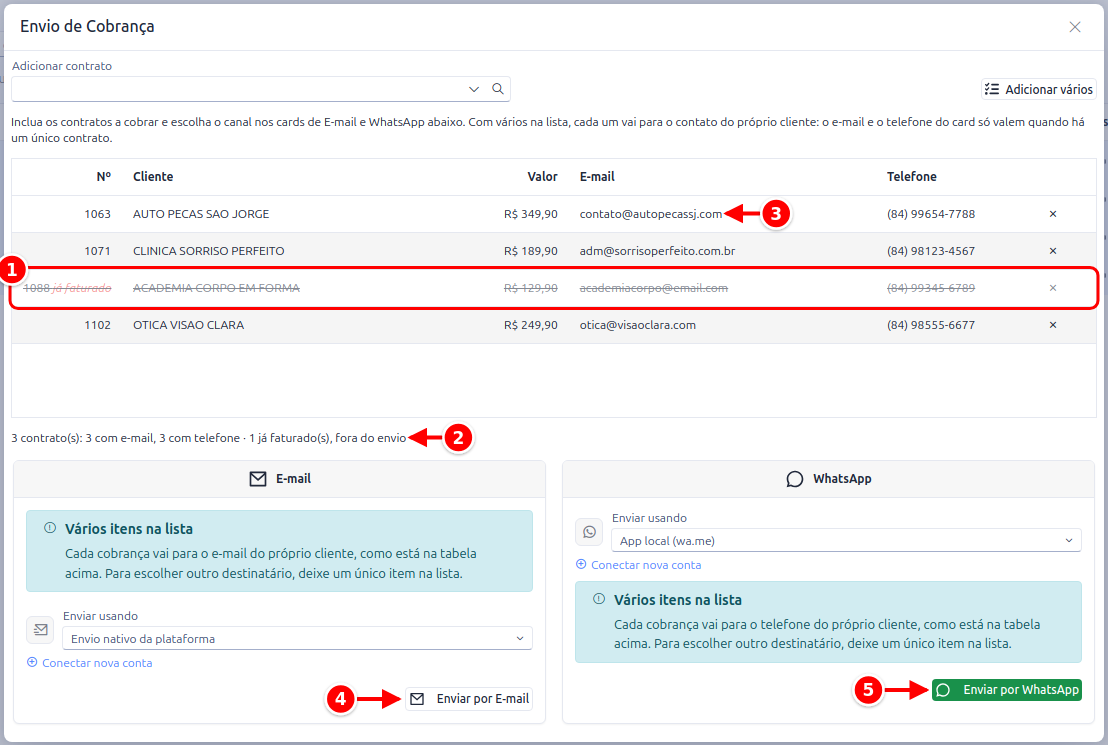Screen dimensions: 1108x745
Task: Remove the ACADEMIA CORPO EM FORMA row
Action: click(1052, 288)
